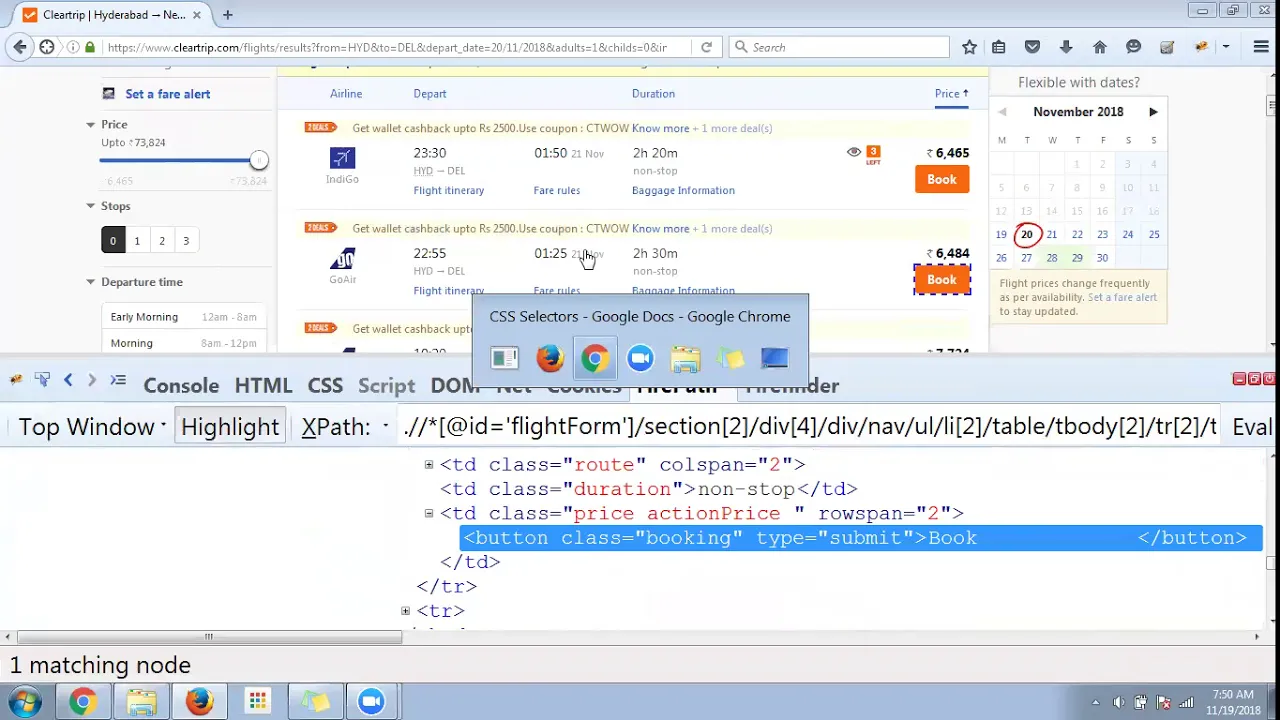The height and width of the screenshot is (720, 1280).
Task: Open the Top Window dropdown
Action: [92, 427]
